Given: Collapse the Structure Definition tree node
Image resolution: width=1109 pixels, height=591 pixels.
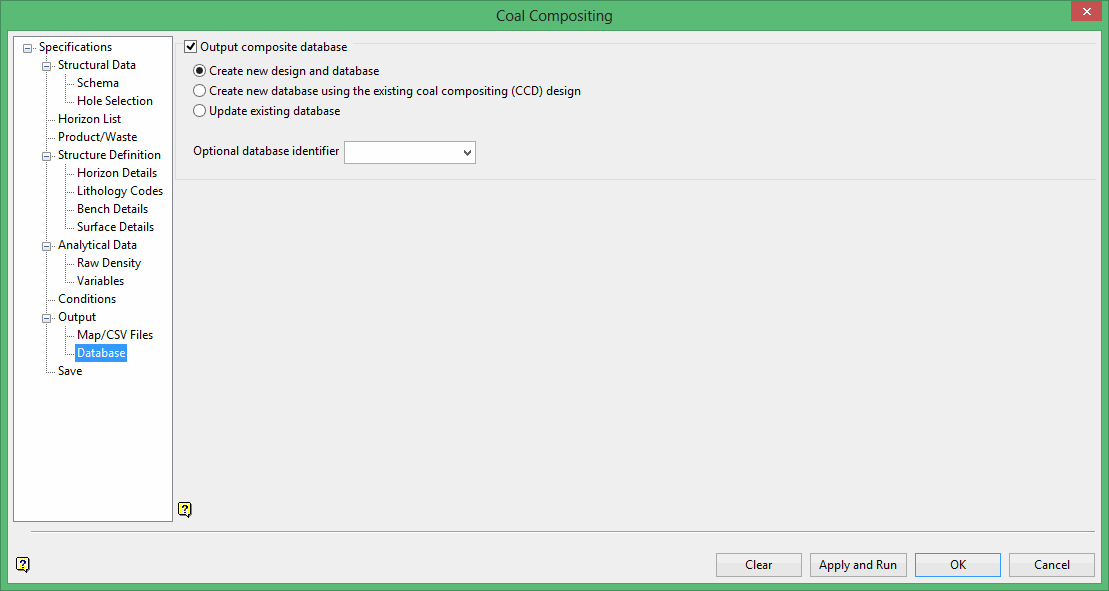Looking at the screenshot, I should (47, 156).
